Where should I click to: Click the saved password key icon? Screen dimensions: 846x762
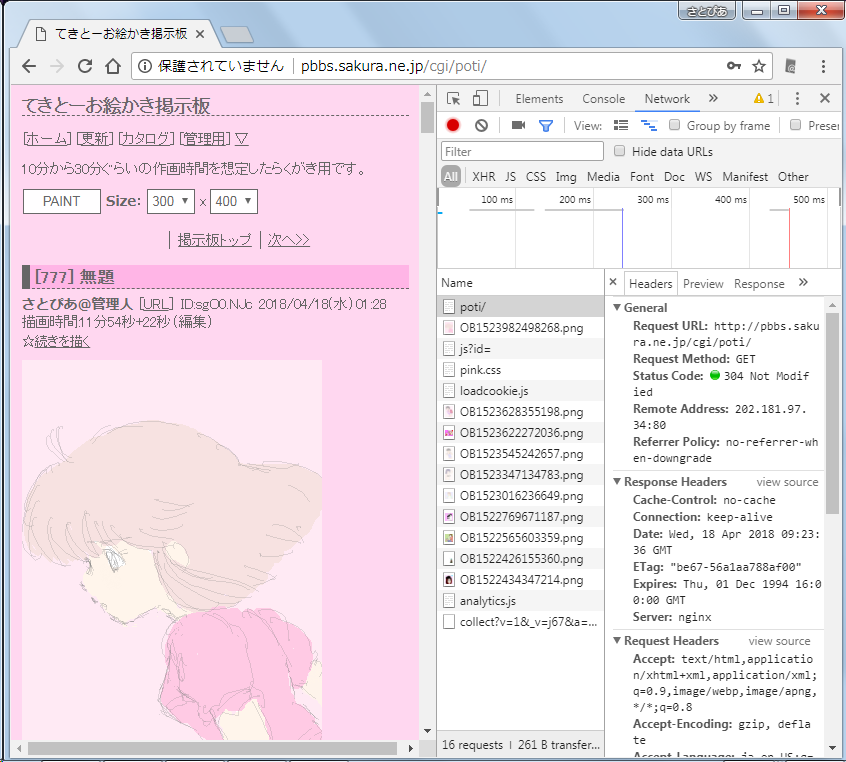[x=734, y=66]
